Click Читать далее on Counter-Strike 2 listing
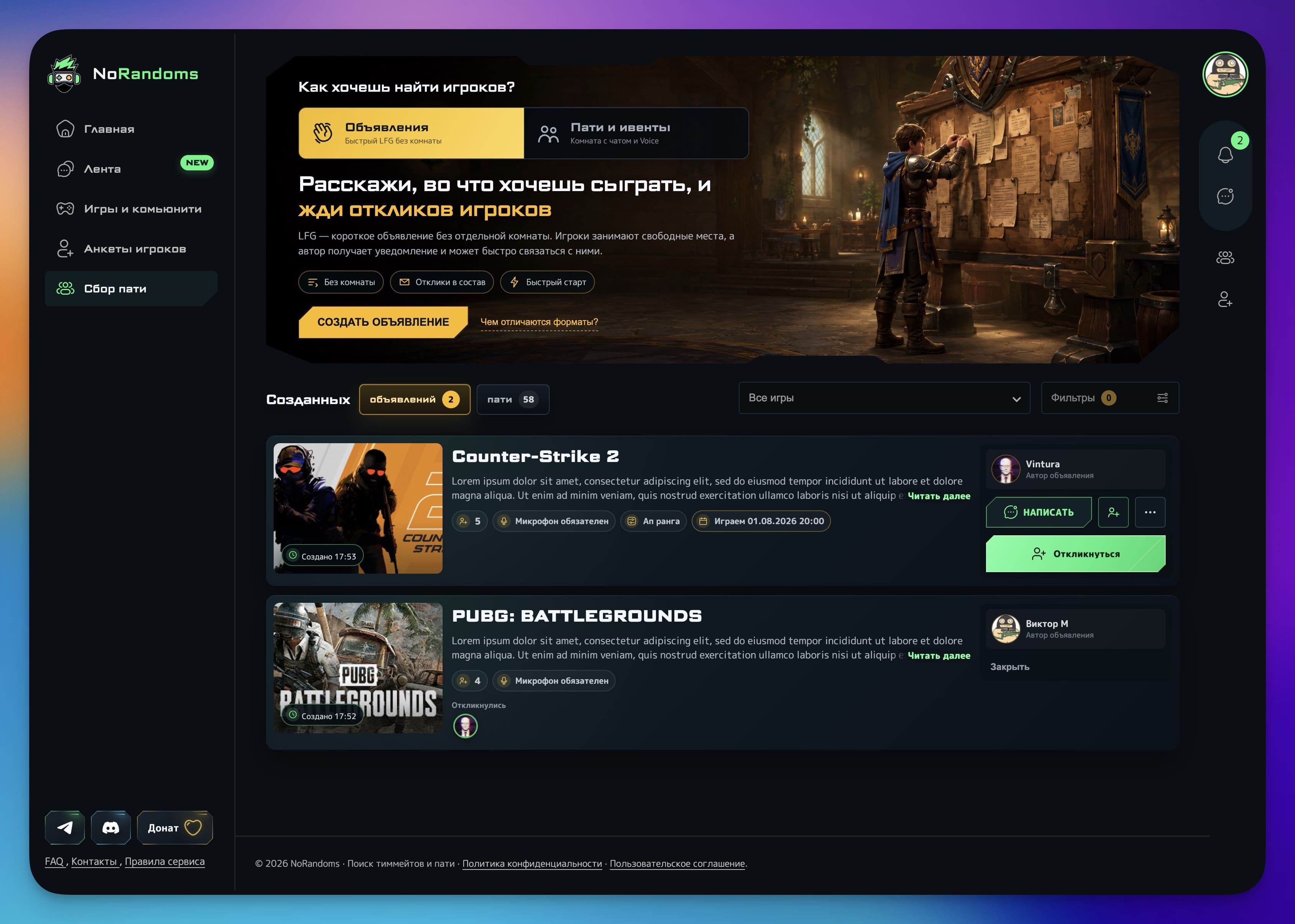Image resolution: width=1295 pixels, height=924 pixels. tap(939, 496)
